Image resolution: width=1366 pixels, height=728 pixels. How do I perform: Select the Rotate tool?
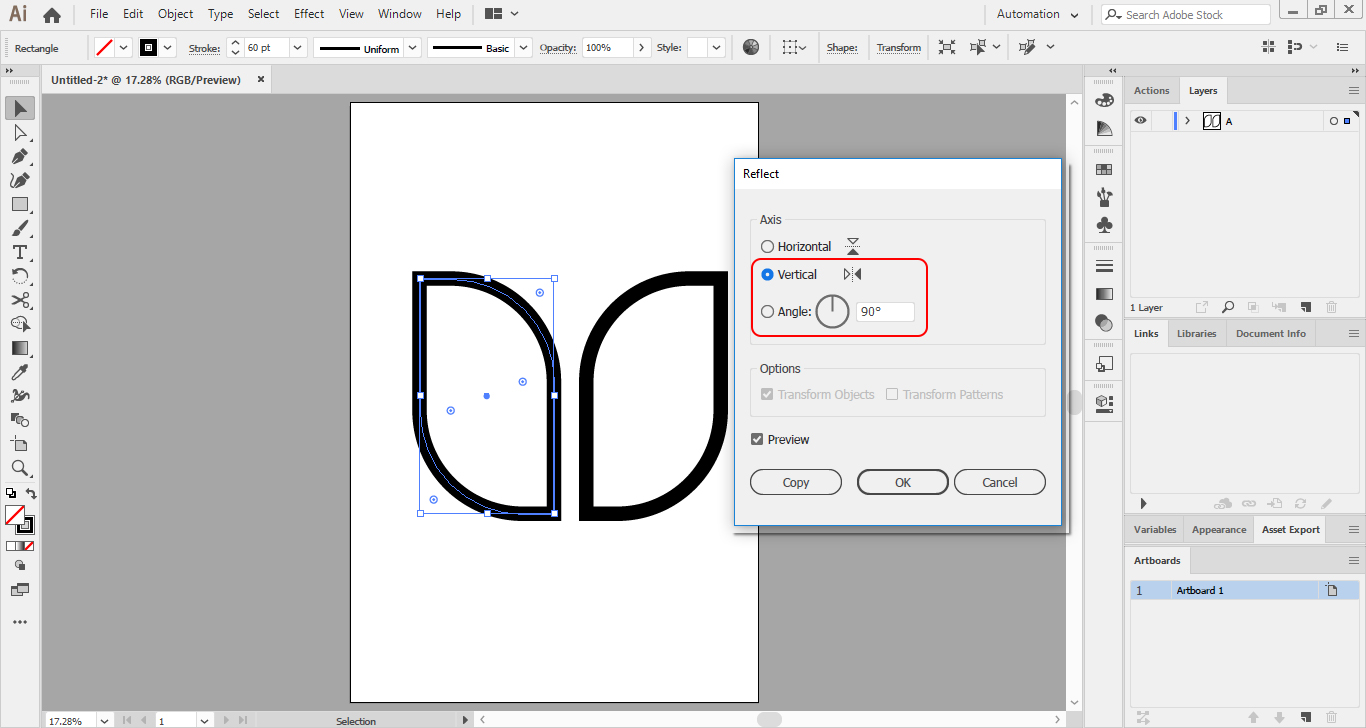(19, 277)
